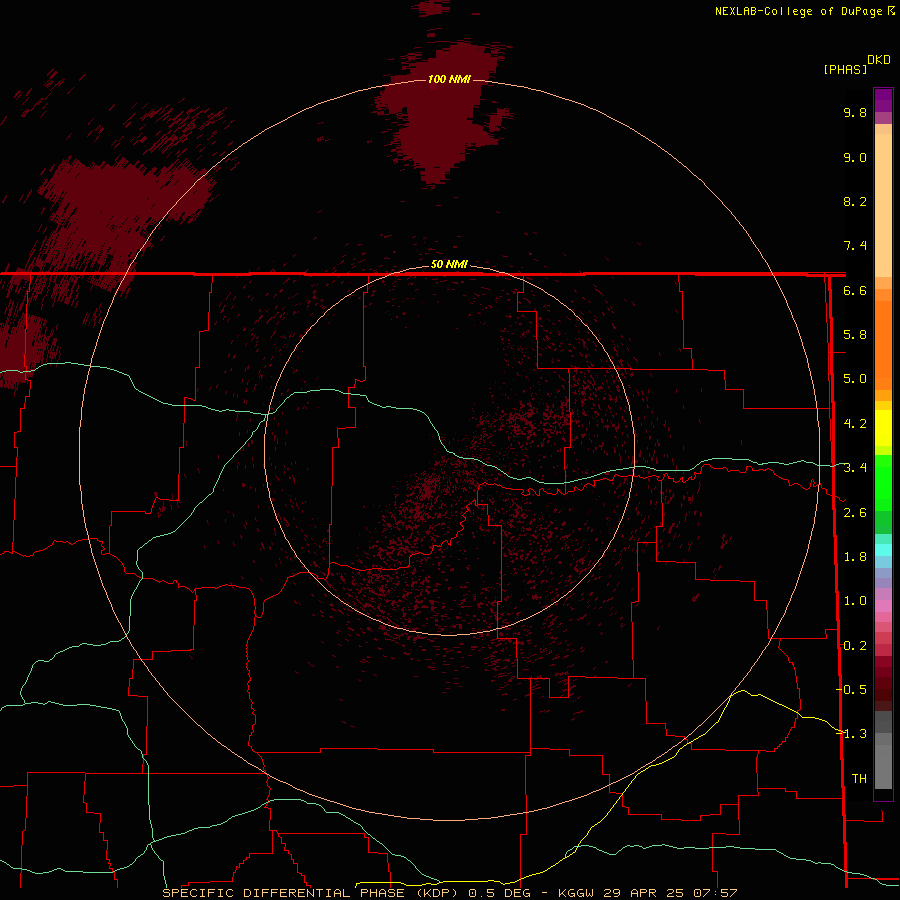Click the 5.0 value on the scale
This screenshot has width=900, height=900.
click(x=855, y=379)
